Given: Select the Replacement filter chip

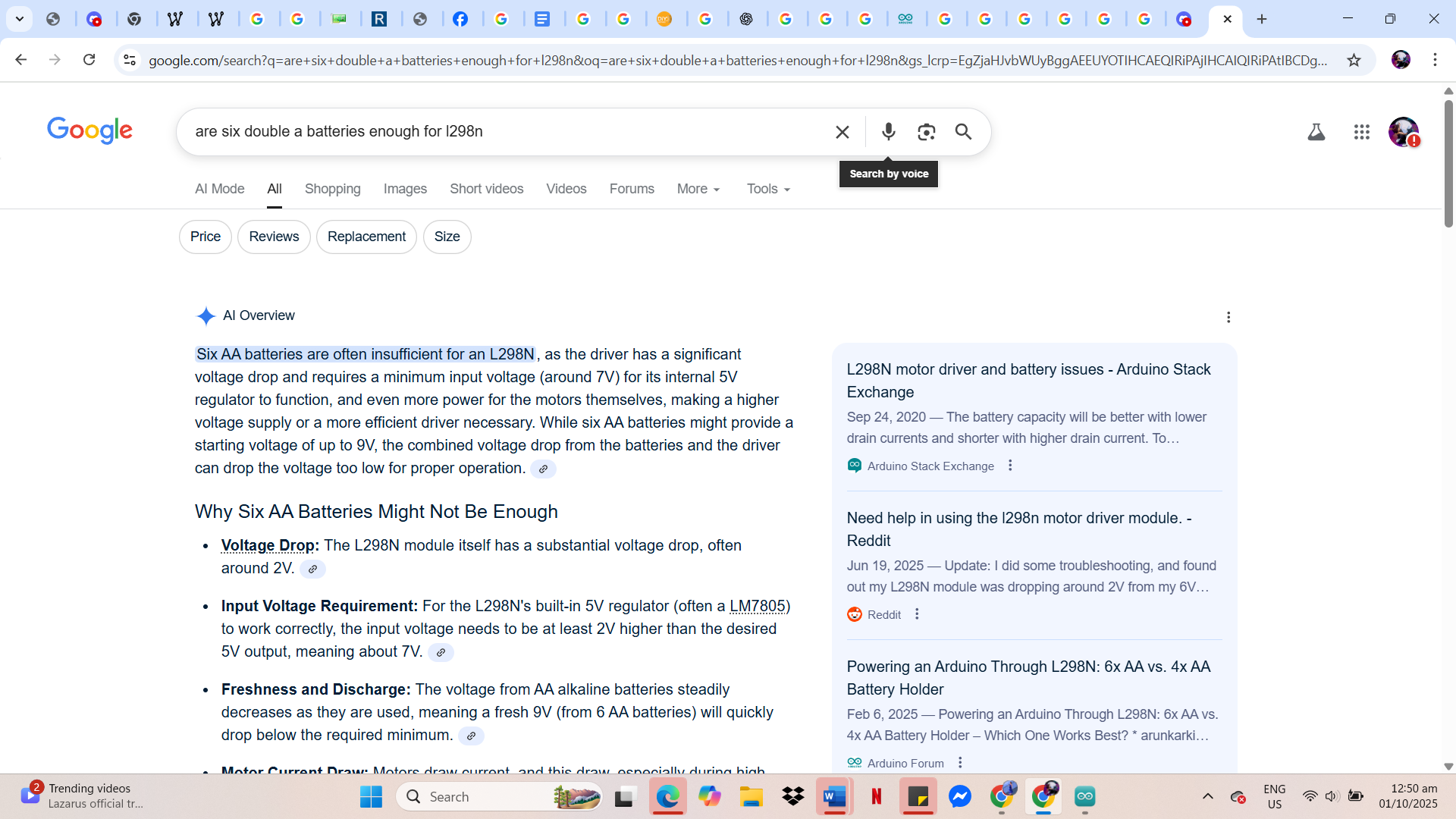Looking at the screenshot, I should pyautogui.click(x=366, y=237).
